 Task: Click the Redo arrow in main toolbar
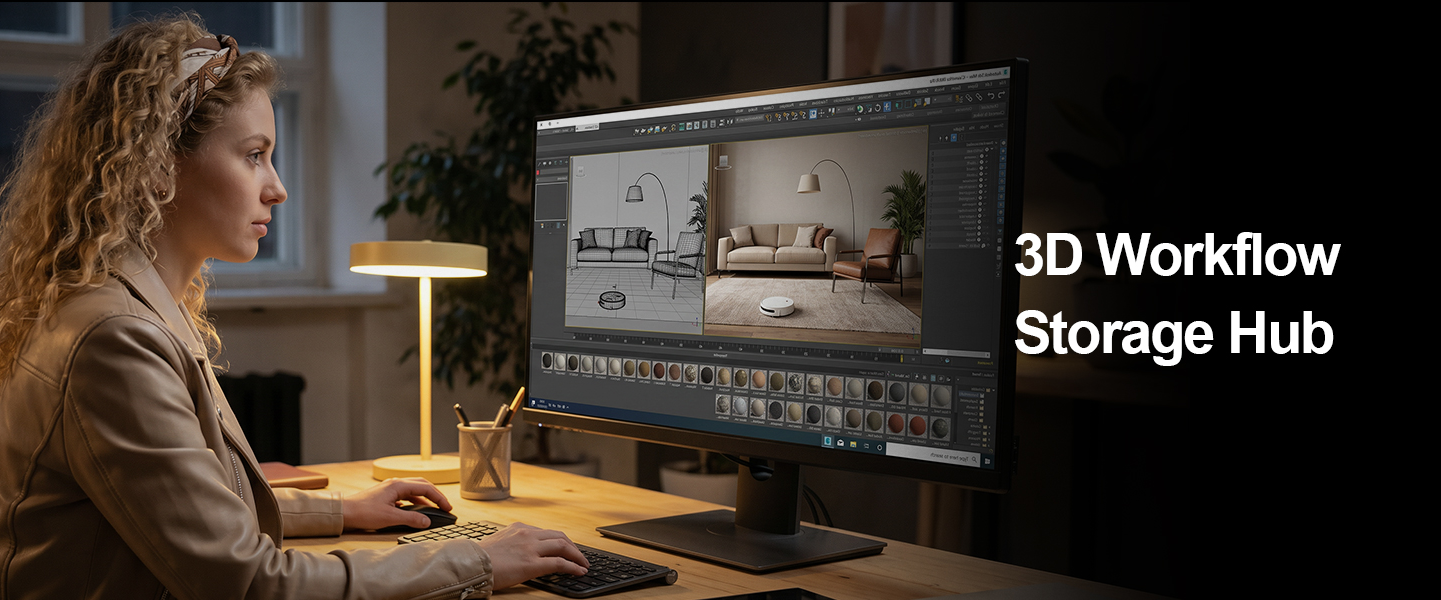coord(991,96)
